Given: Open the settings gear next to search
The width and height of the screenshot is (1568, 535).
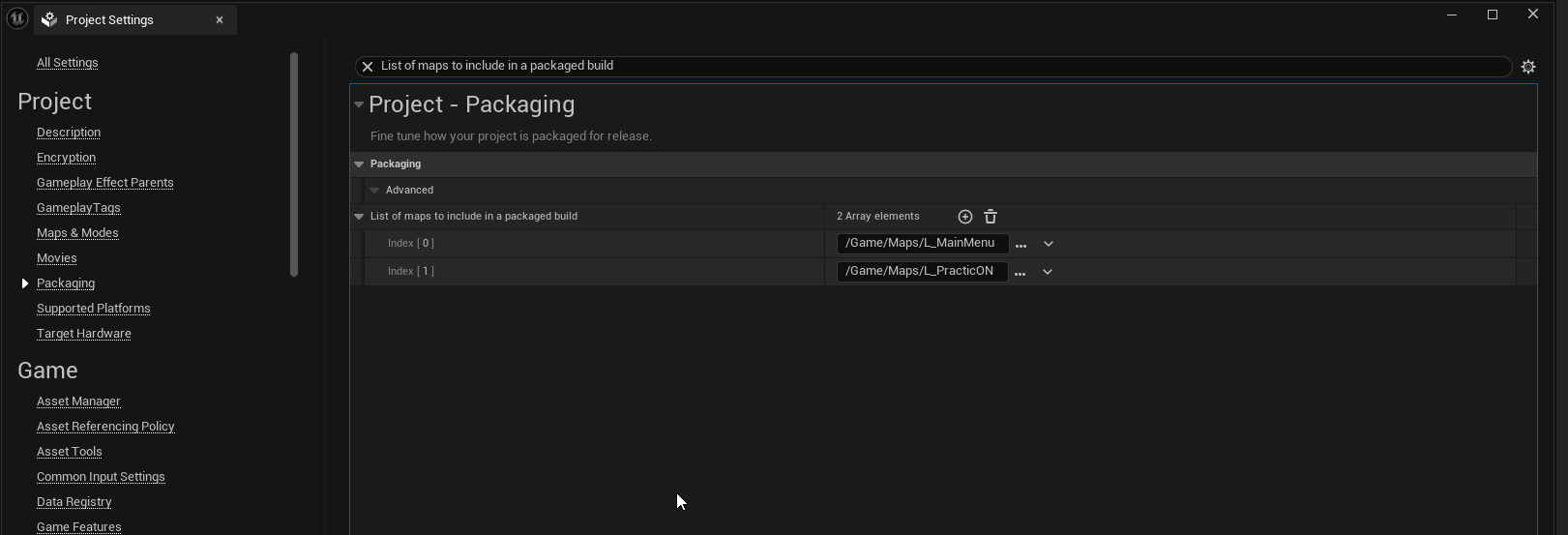Looking at the screenshot, I should (1528, 67).
